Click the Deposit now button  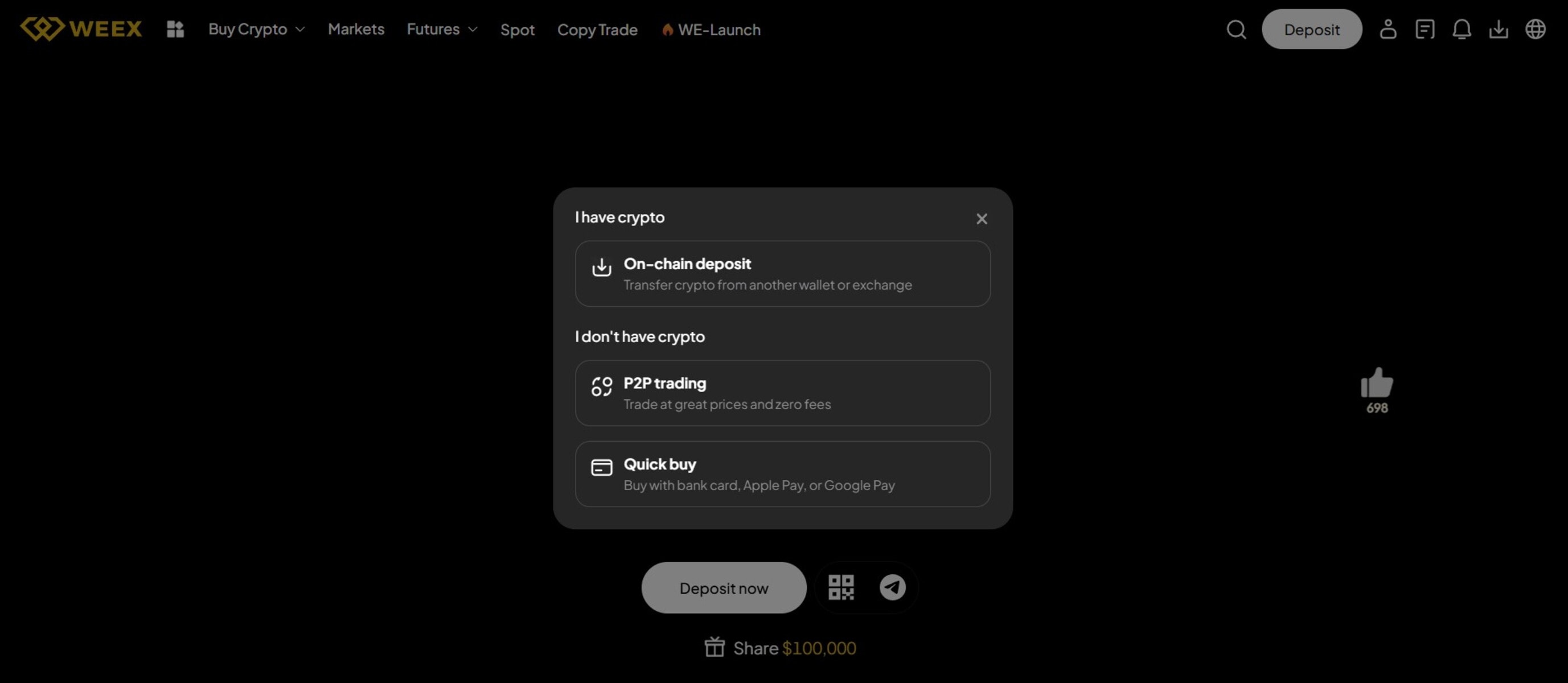pos(724,588)
